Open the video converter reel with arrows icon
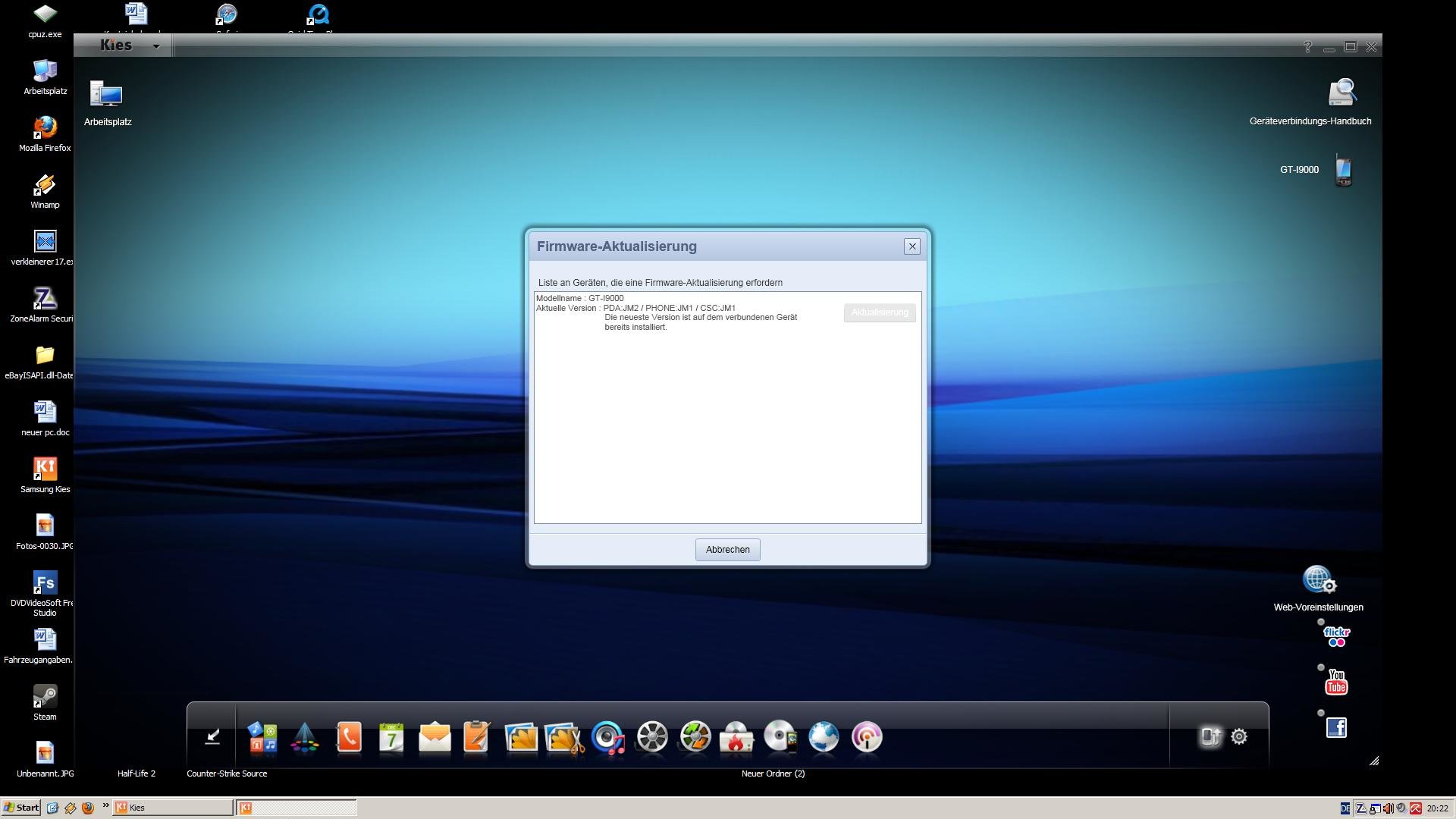 (695, 736)
